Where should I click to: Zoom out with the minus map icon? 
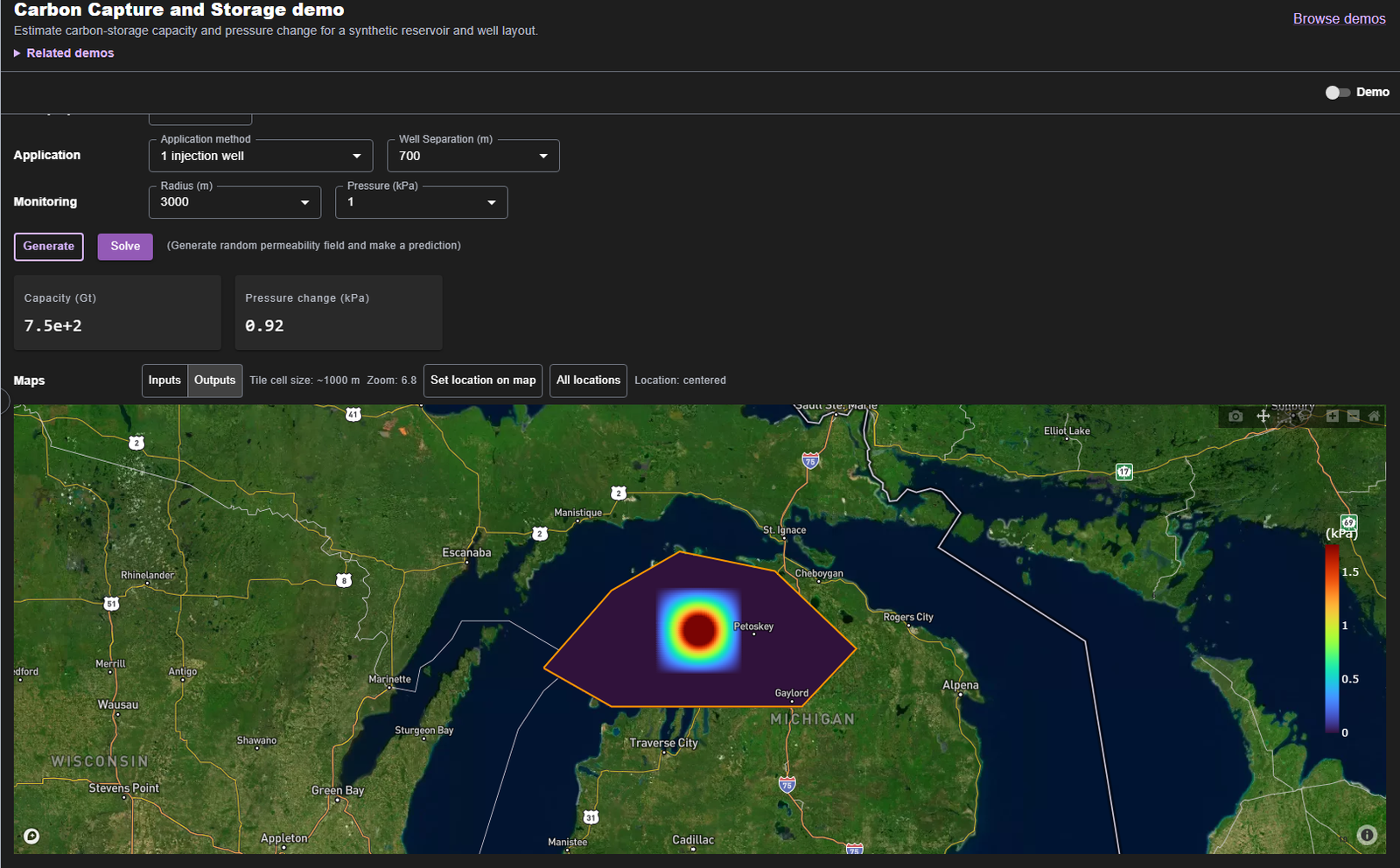tap(1354, 416)
